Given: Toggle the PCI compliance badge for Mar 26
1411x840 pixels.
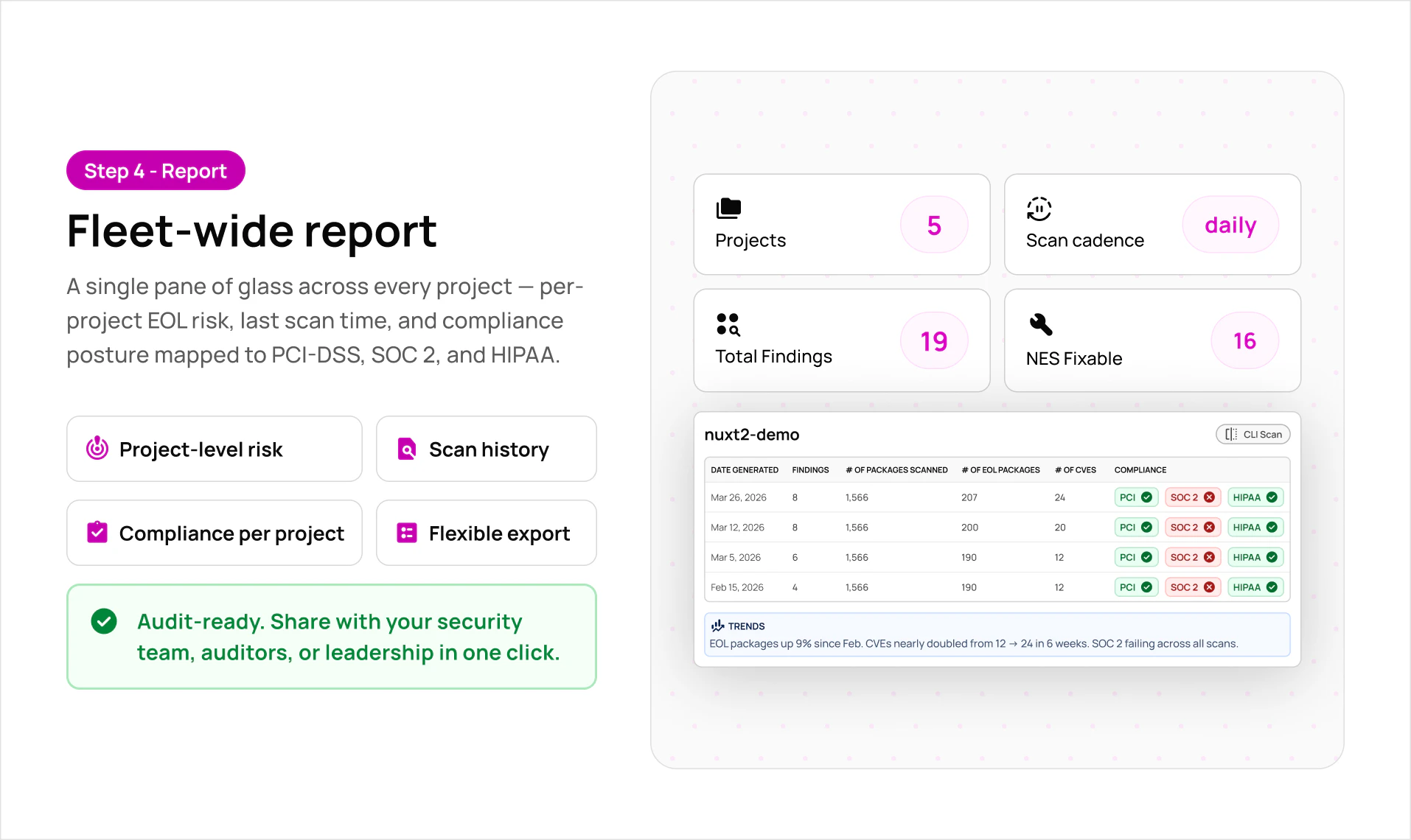Looking at the screenshot, I should tap(1135, 497).
